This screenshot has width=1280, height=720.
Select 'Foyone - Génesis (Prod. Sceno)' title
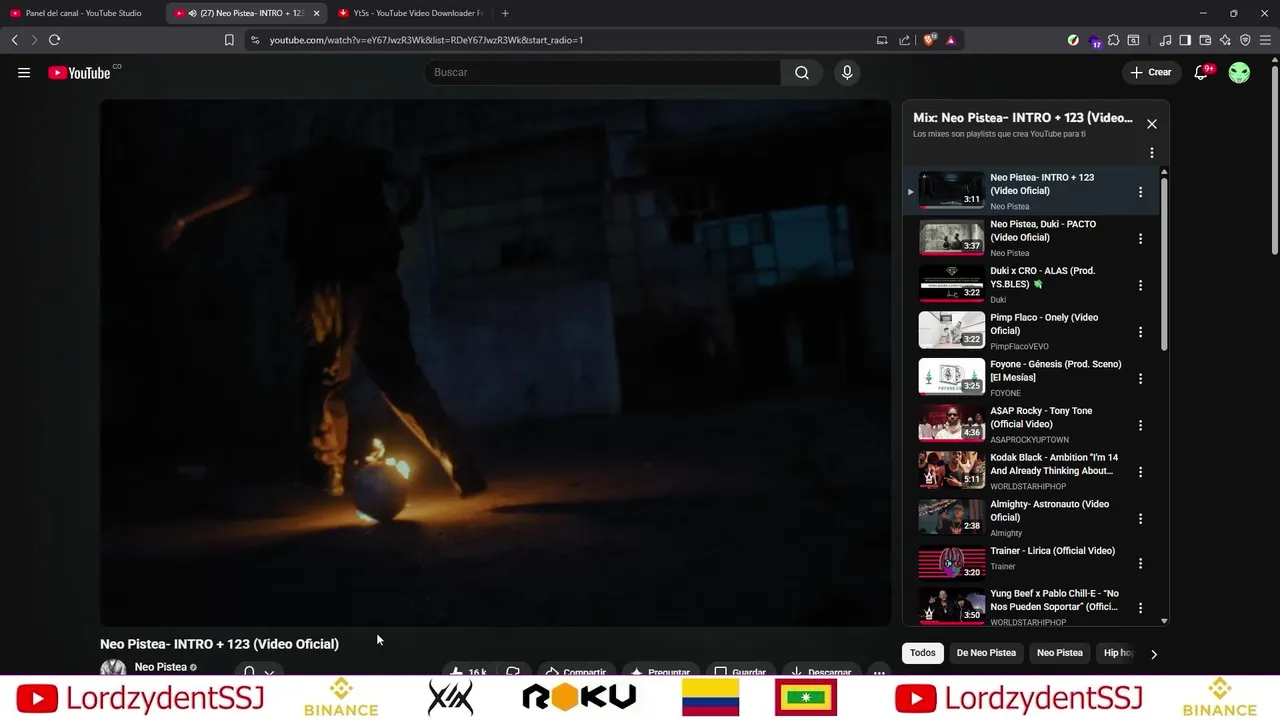tap(1056, 371)
